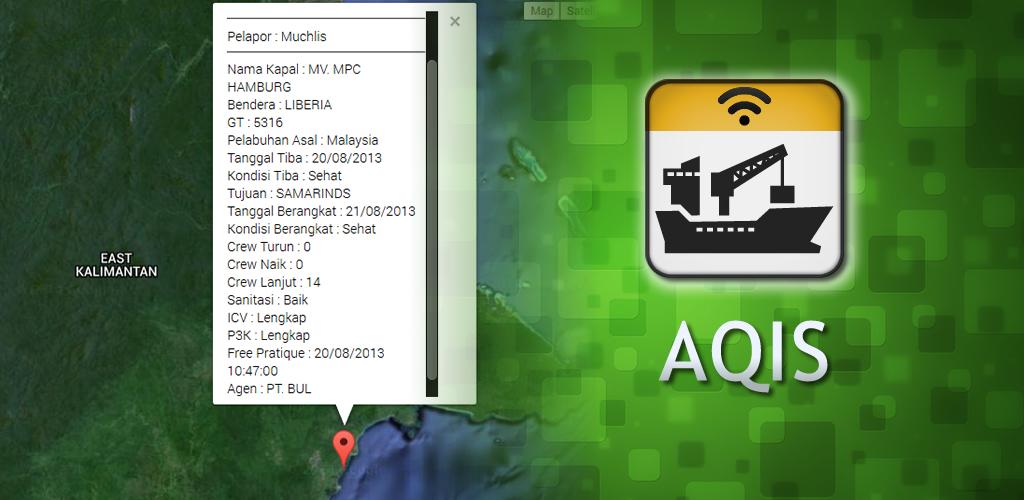Click the 'P3K : Lengkap' line
The image size is (1024, 500).
click(x=268, y=335)
